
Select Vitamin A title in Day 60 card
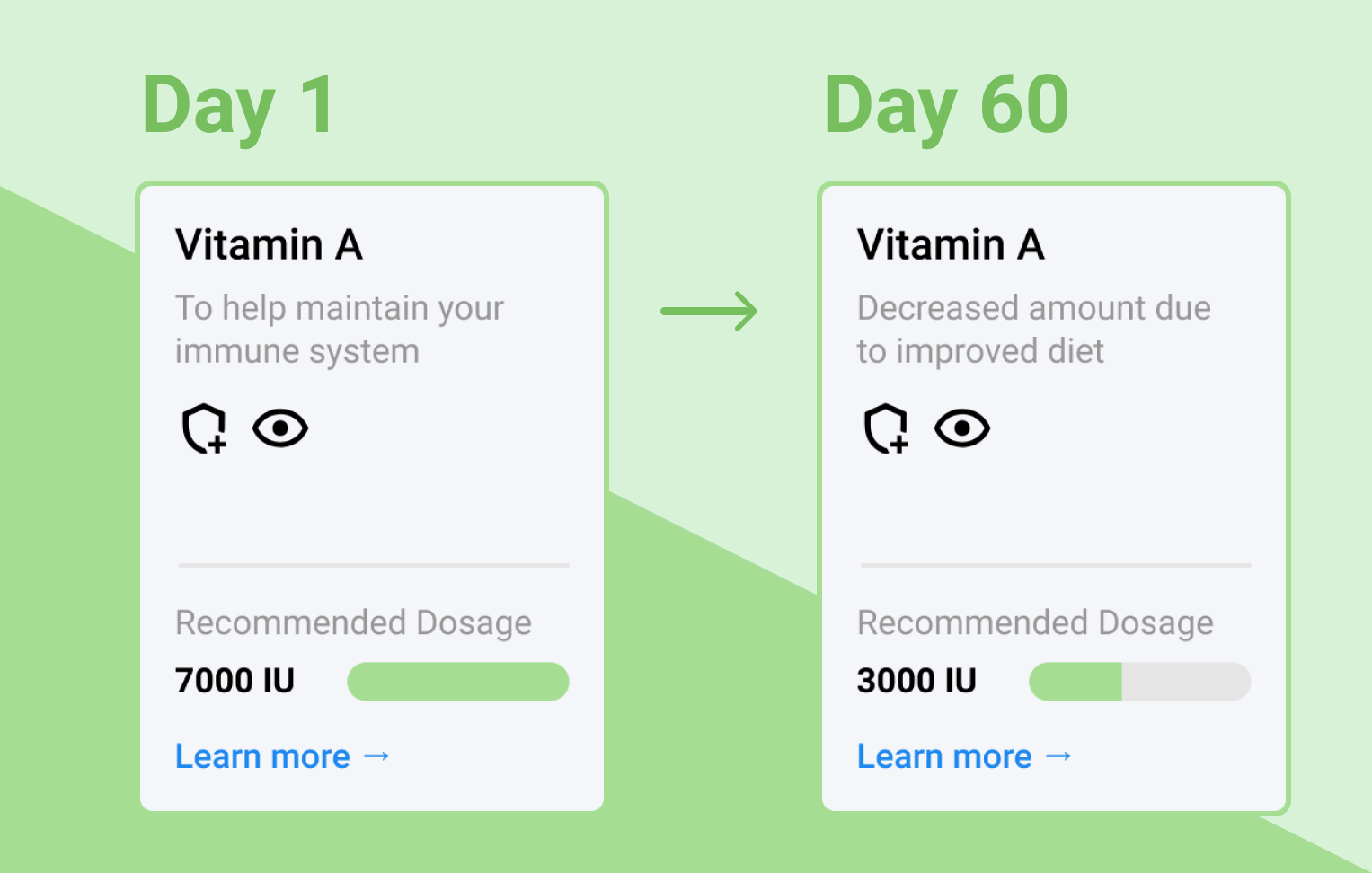[x=951, y=244]
